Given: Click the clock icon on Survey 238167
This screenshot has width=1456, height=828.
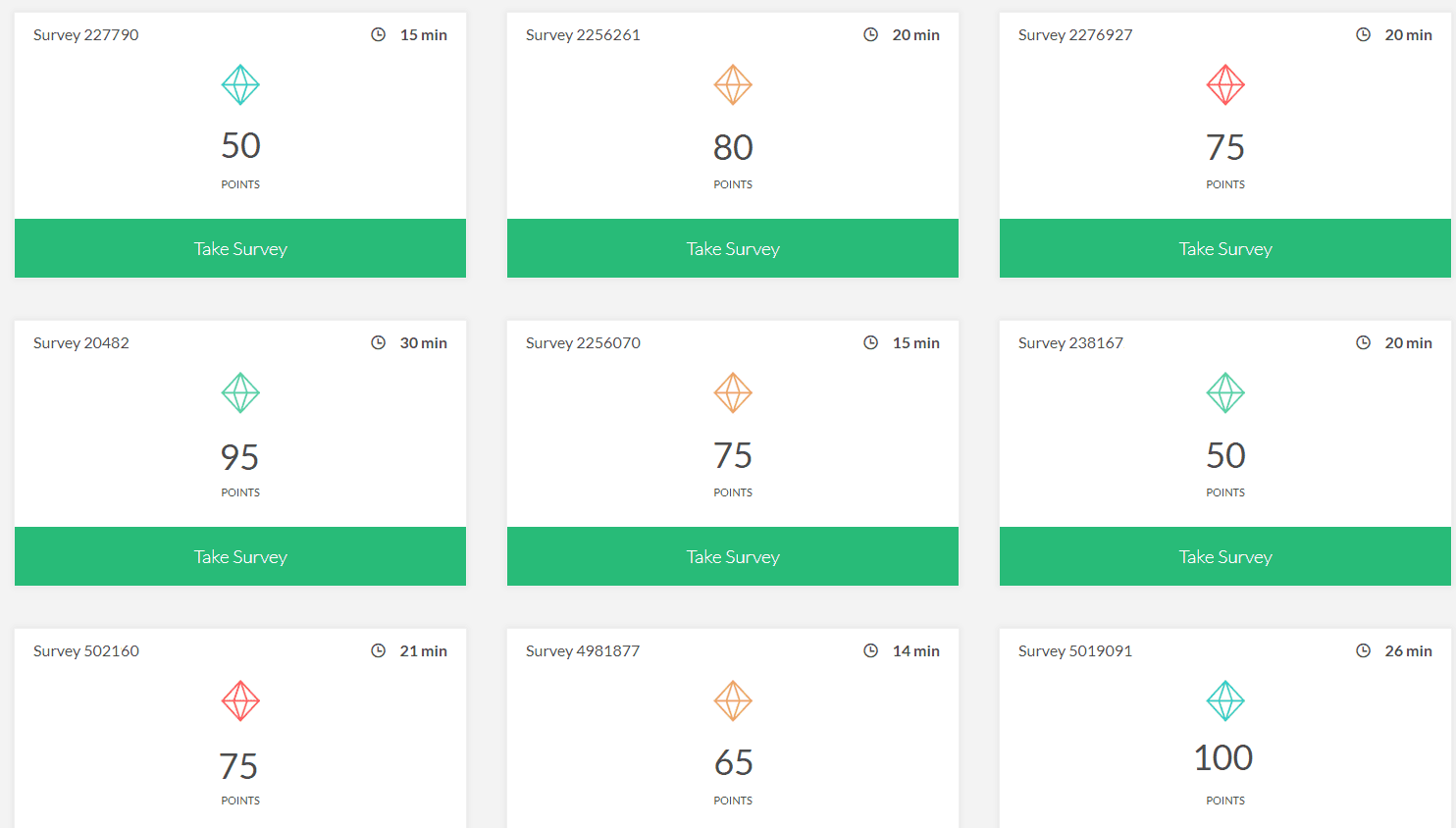Looking at the screenshot, I should coord(1363,342).
